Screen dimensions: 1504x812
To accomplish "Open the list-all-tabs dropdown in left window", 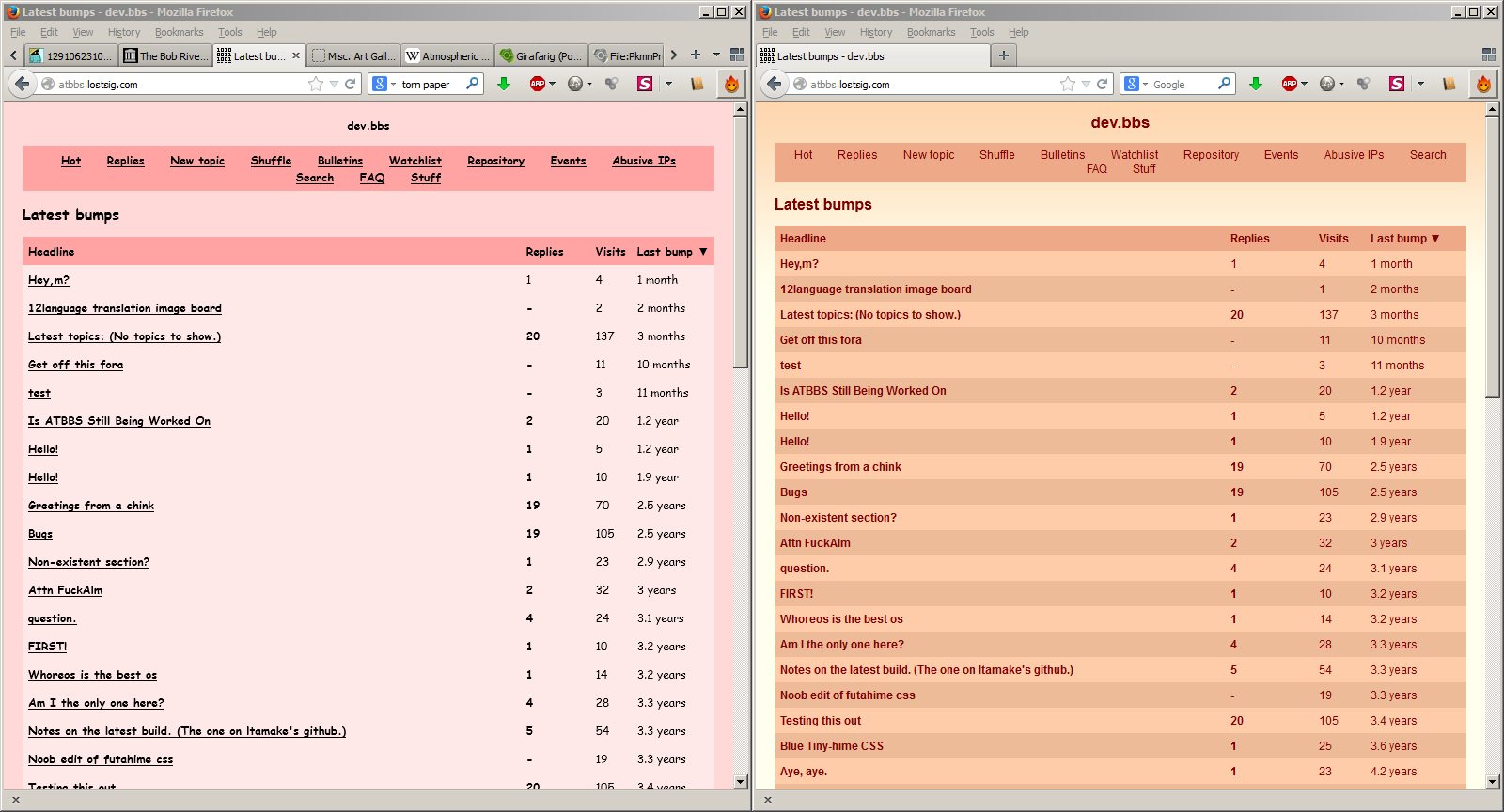I will click(x=716, y=55).
